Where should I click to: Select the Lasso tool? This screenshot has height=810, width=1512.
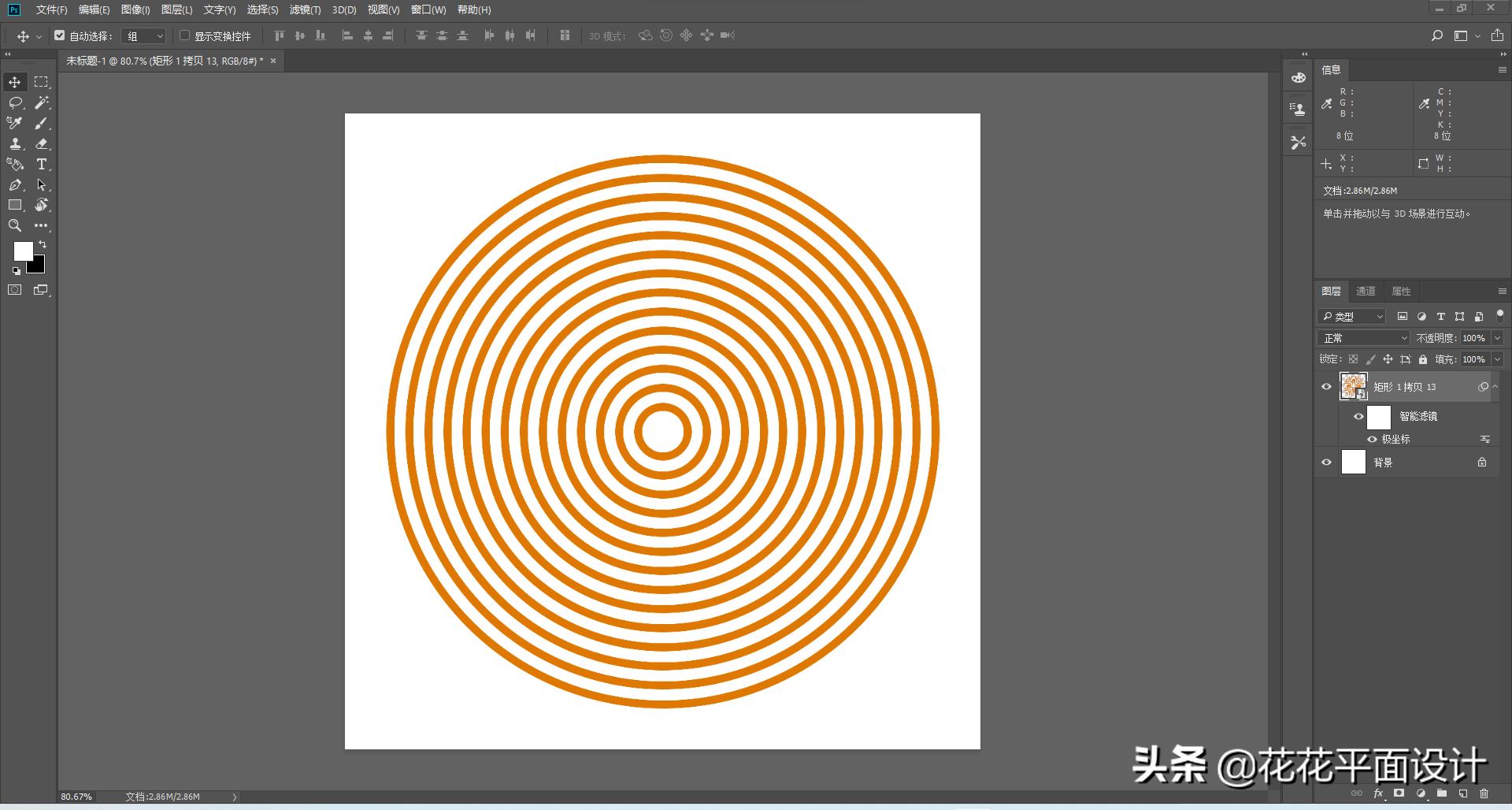(15, 102)
